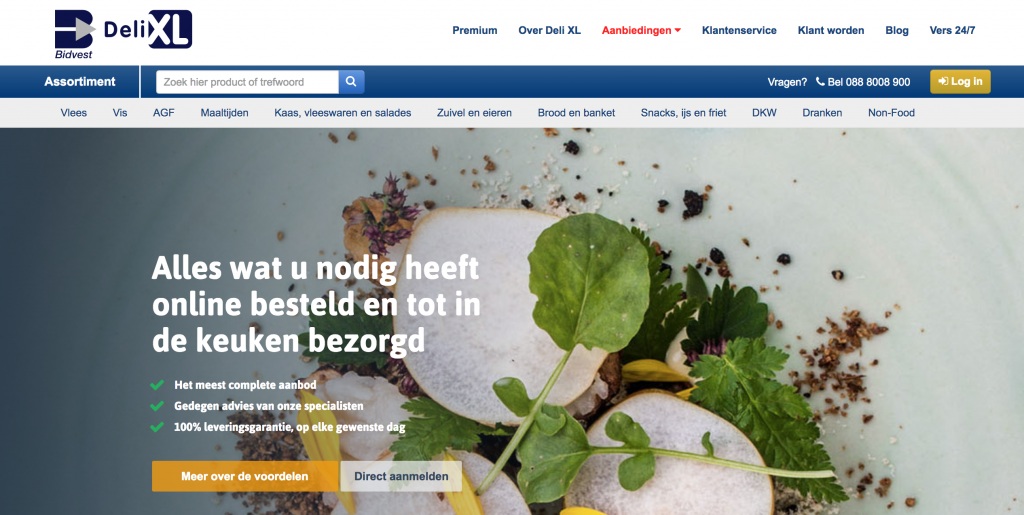Click the green checkmark next to Het meest complete aanbod
Image resolution: width=1024 pixels, height=515 pixels.
(157, 385)
